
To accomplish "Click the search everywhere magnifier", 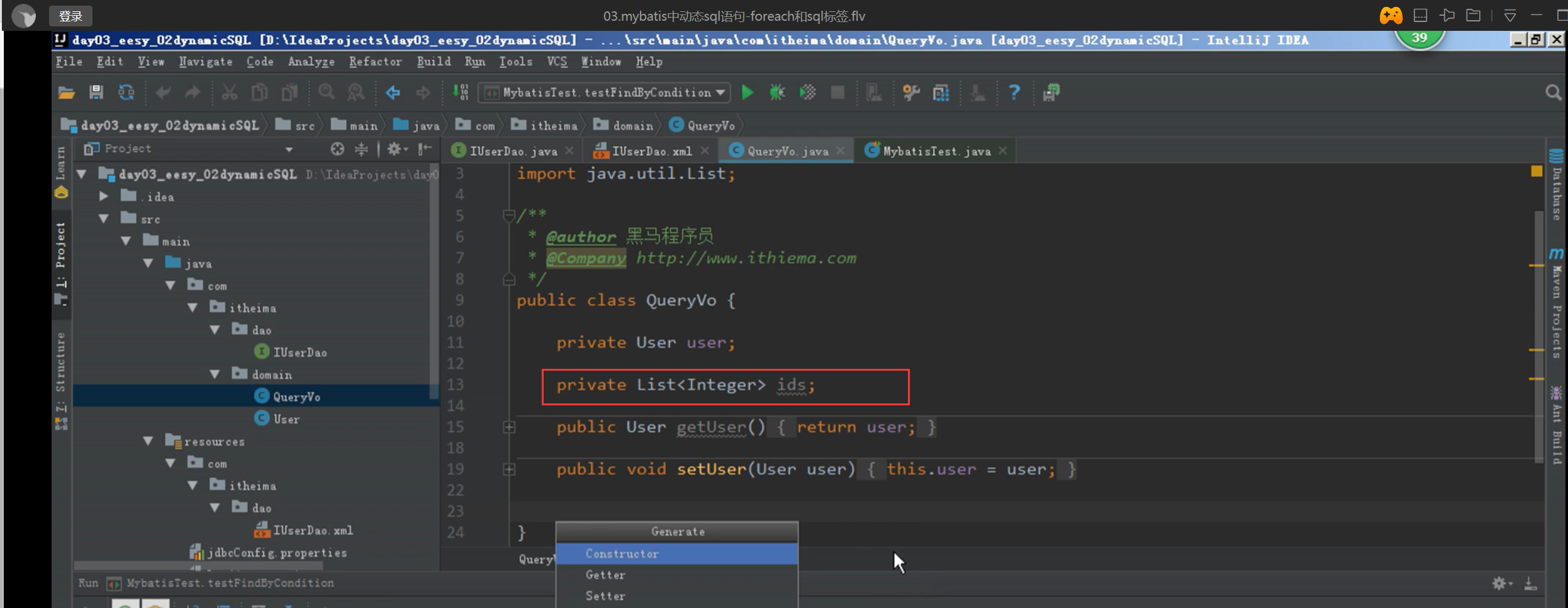I will click(1554, 93).
